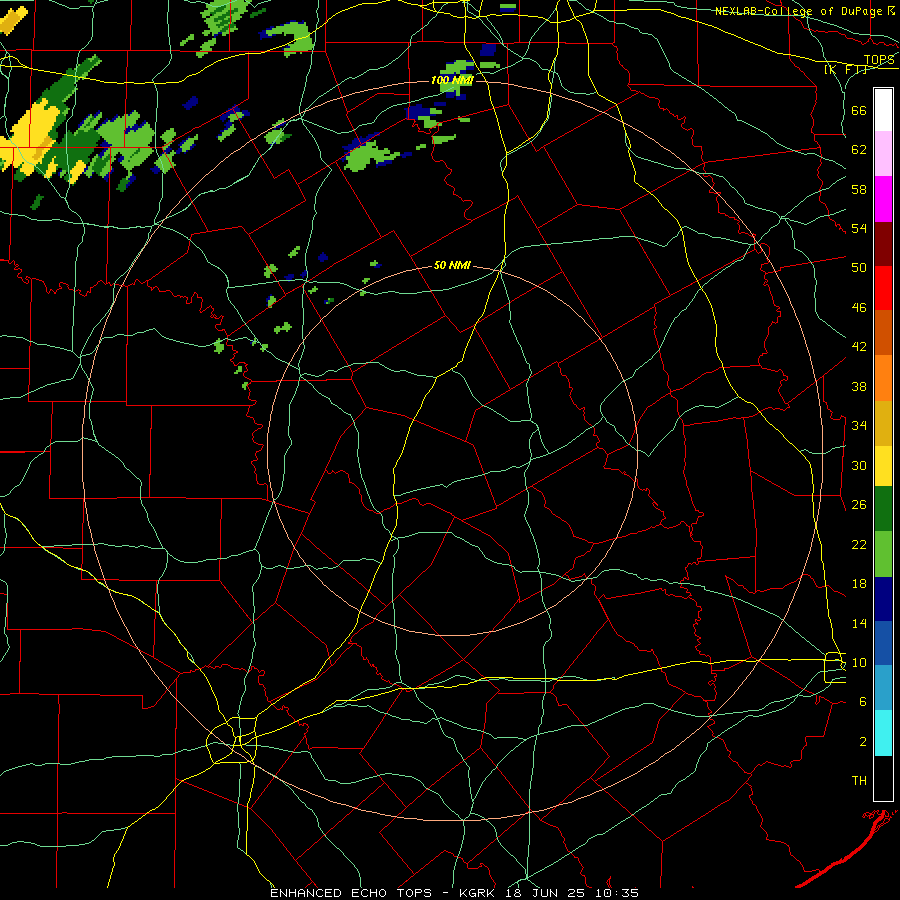Pick the dark green legend swatch
900x900 pixels.
[883, 509]
